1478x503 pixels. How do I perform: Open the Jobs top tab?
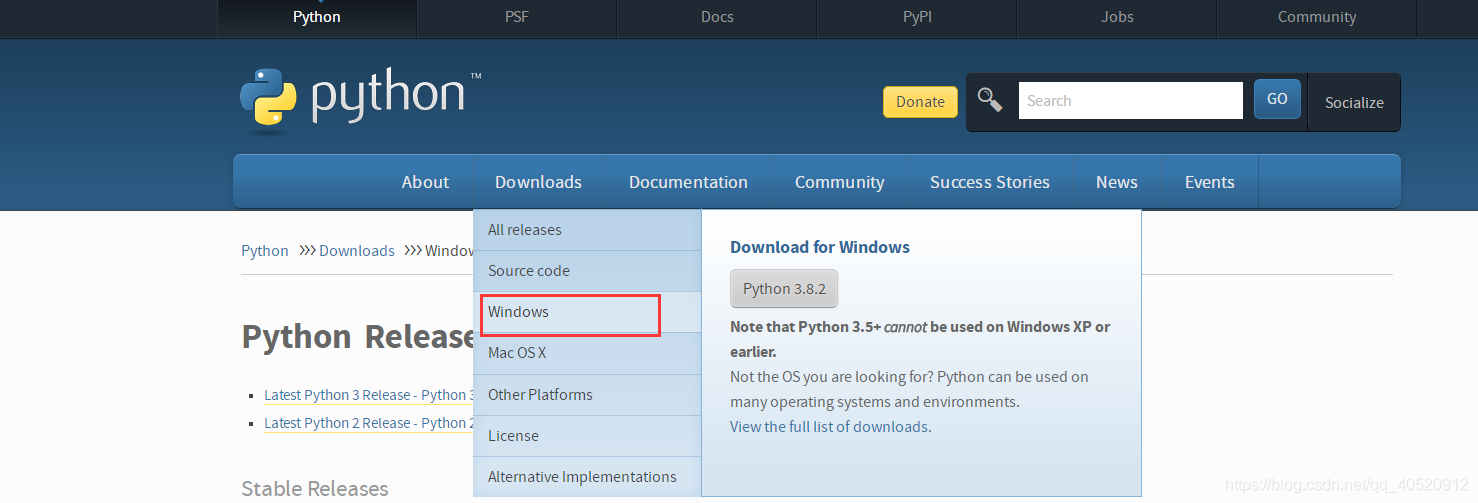point(1117,17)
